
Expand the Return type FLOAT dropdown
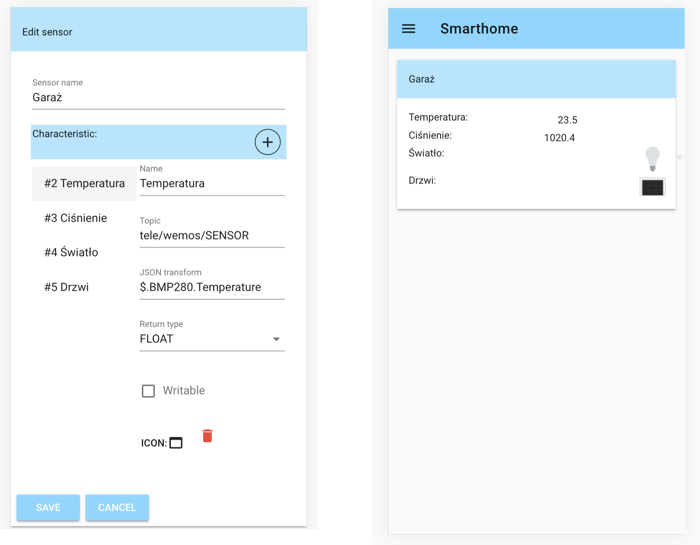coord(212,339)
